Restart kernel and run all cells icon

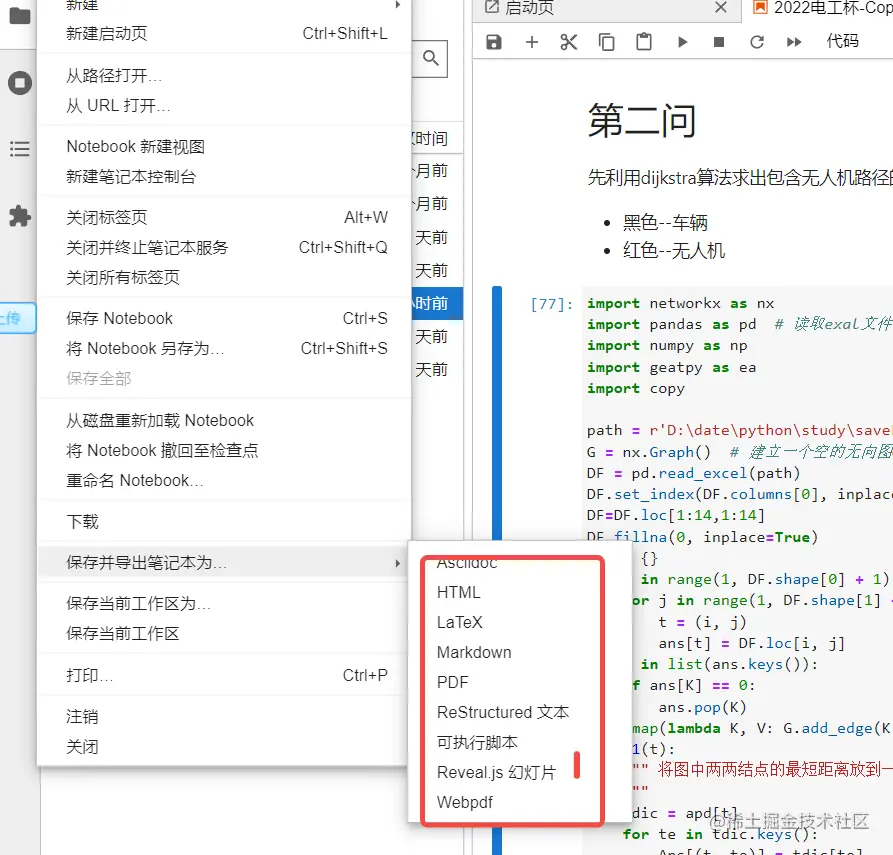[x=793, y=42]
